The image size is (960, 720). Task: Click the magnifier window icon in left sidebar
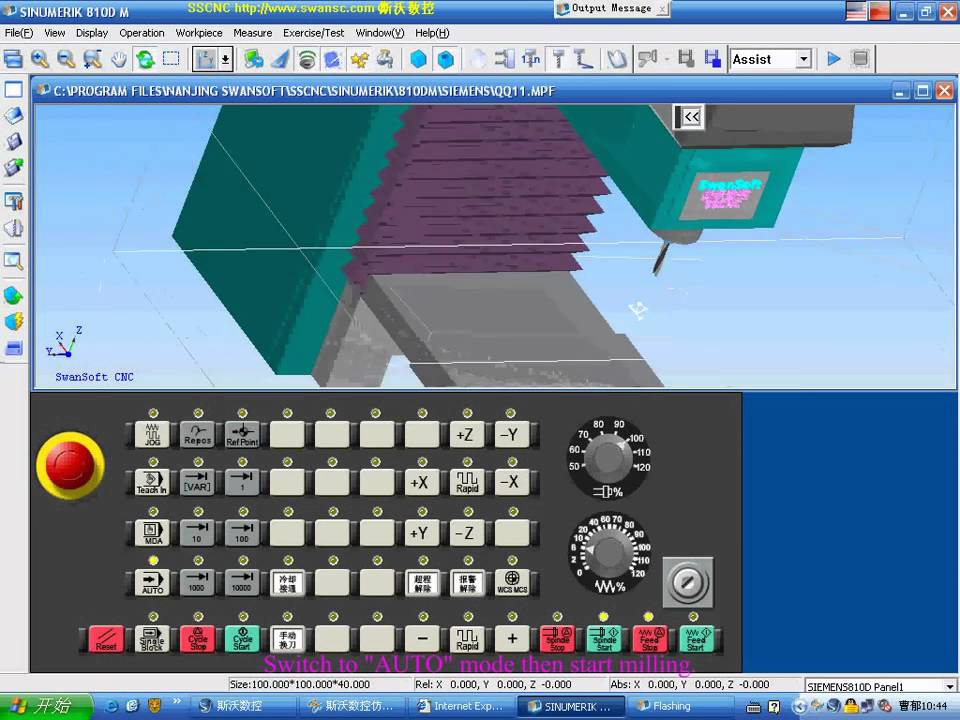tap(13, 261)
